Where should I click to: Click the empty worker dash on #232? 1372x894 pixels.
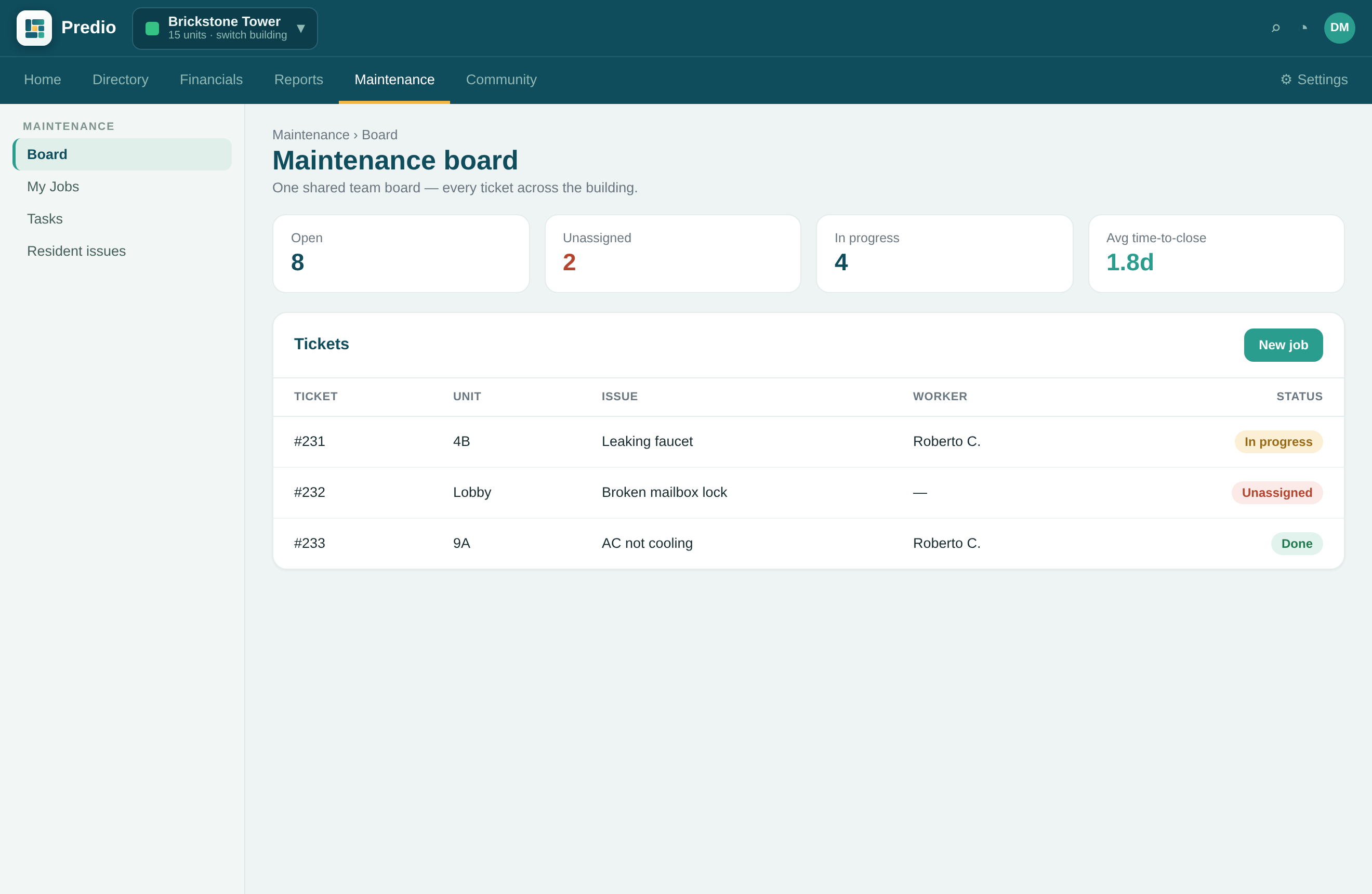click(920, 492)
